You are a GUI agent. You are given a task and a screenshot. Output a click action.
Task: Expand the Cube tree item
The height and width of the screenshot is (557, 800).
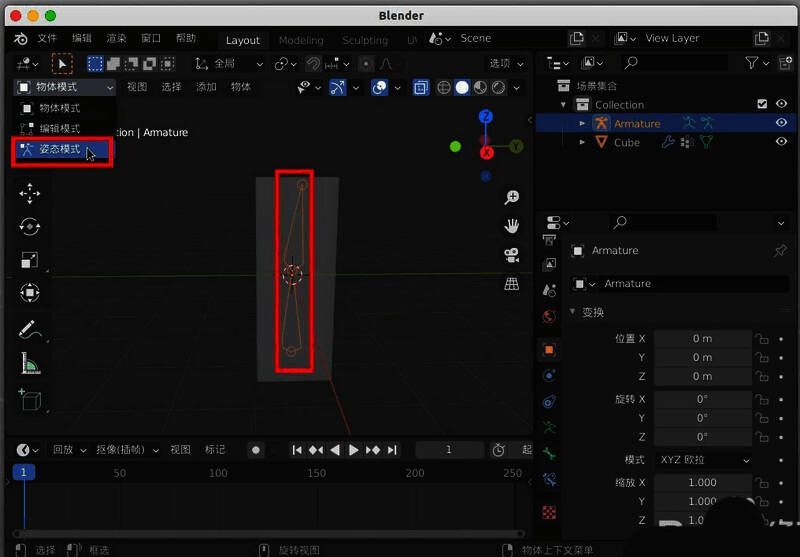click(x=582, y=142)
